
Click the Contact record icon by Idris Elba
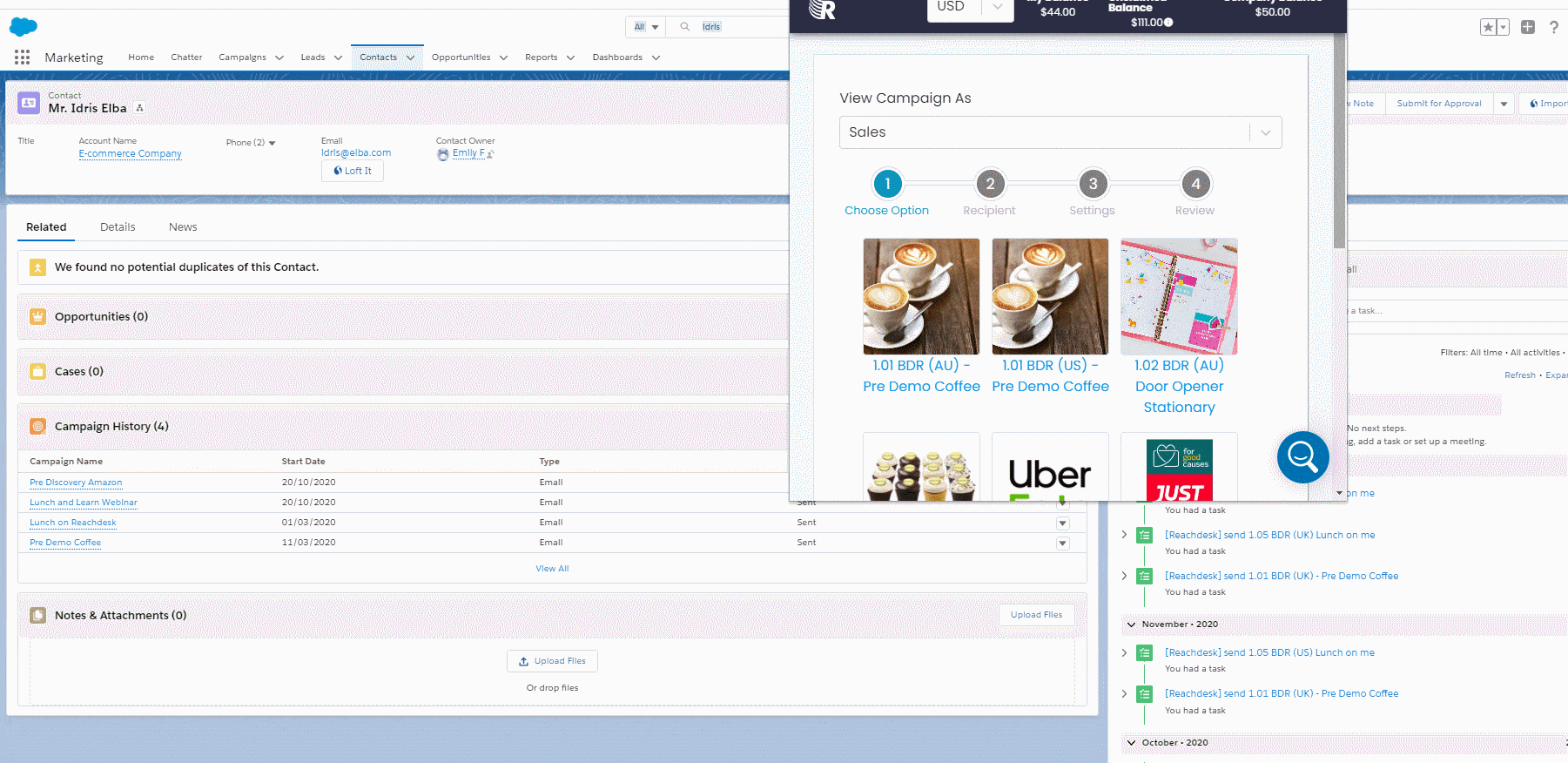click(29, 103)
